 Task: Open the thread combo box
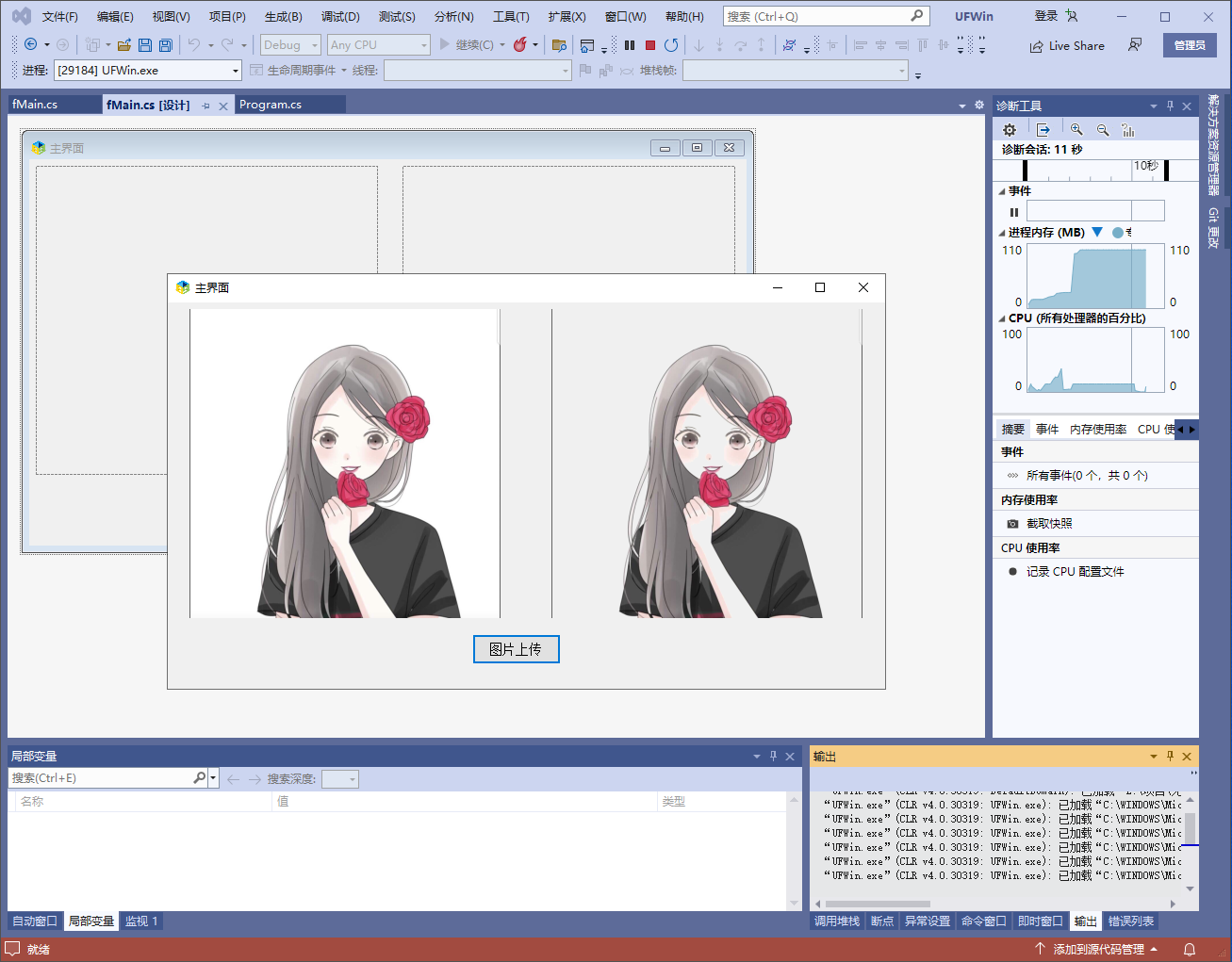click(478, 71)
